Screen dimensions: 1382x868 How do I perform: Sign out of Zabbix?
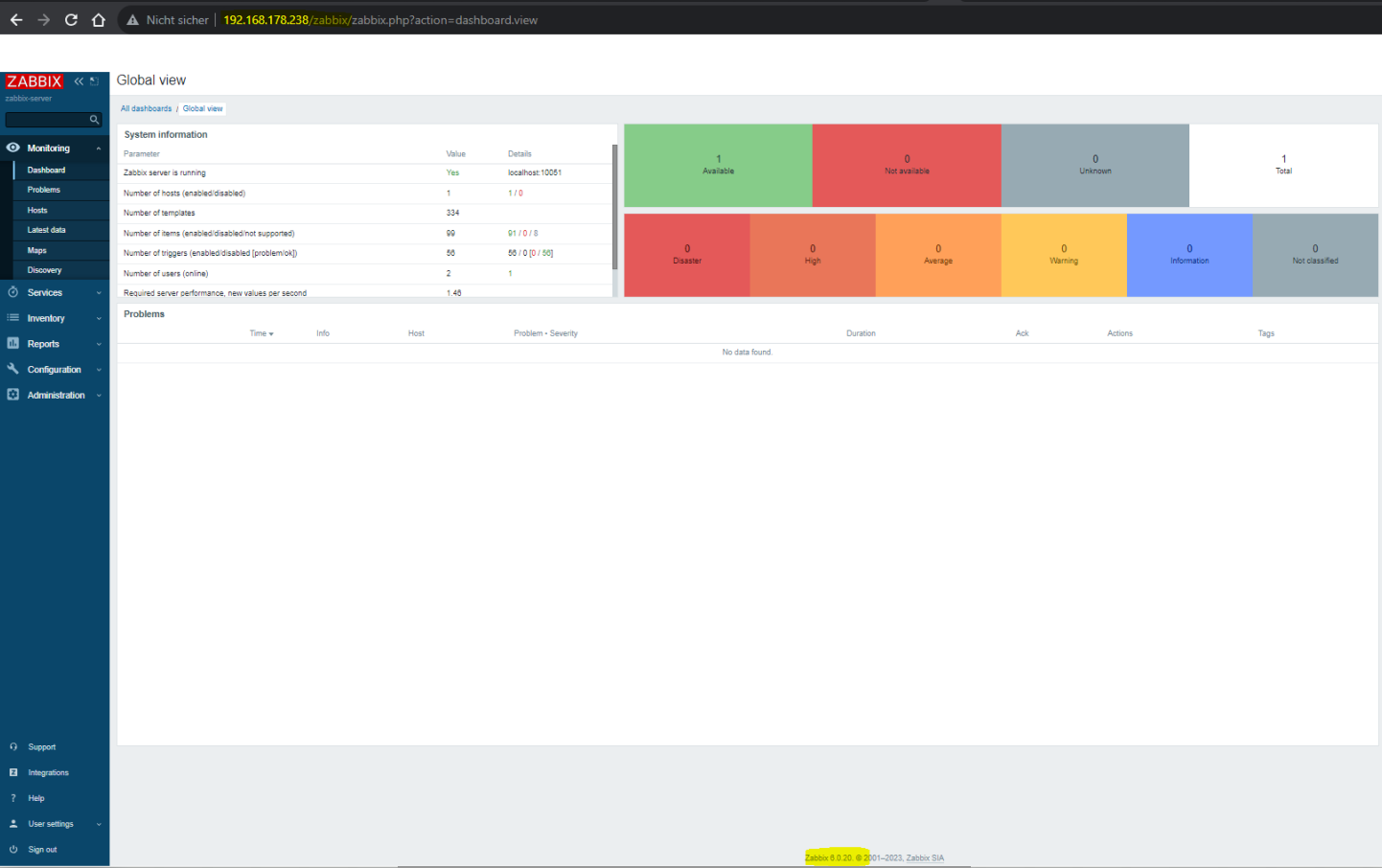point(42,850)
